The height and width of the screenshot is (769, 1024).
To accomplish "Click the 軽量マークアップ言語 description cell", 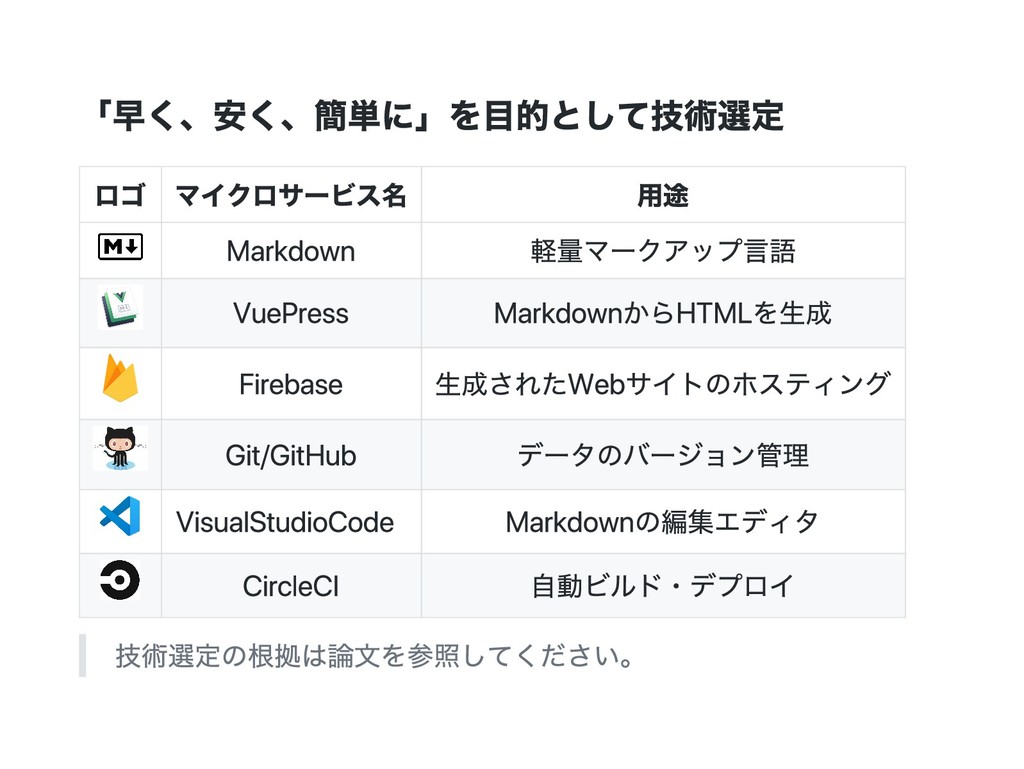I will click(664, 251).
